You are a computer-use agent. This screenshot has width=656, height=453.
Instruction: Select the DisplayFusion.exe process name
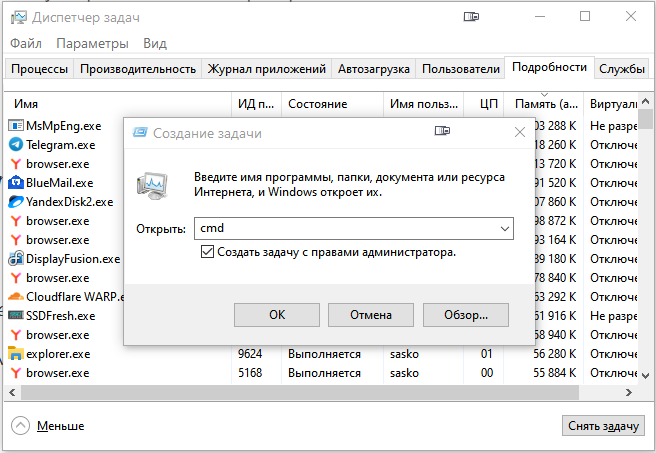coord(73,259)
